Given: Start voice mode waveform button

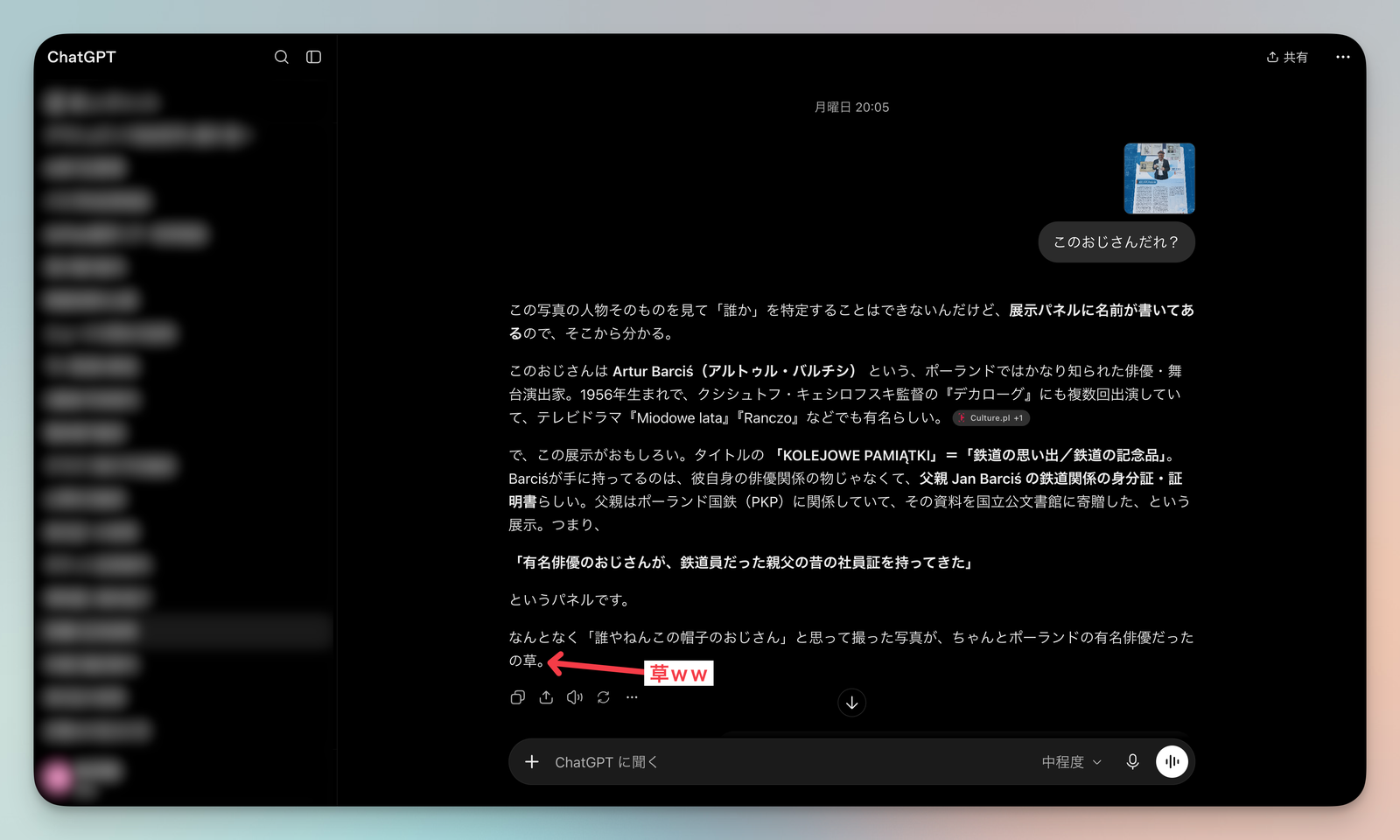Looking at the screenshot, I should coord(1172,762).
